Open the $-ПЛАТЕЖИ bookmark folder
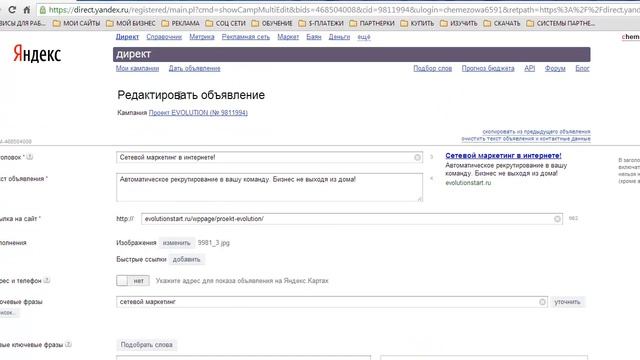Screen dimensions: 640x360 [321, 24]
